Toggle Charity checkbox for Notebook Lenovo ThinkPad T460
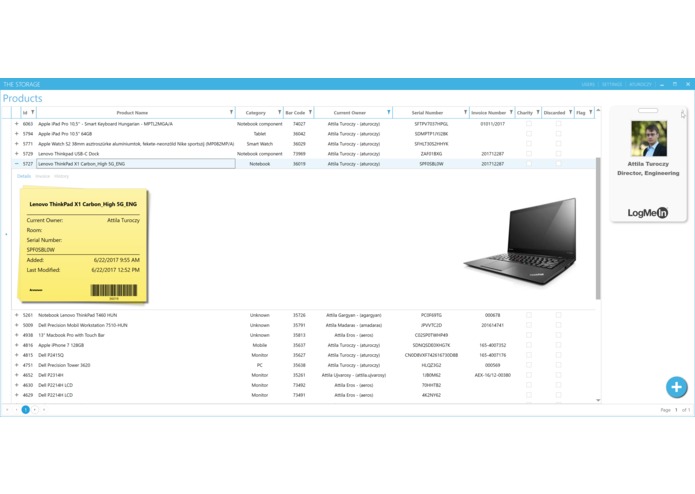Image resolution: width=695 pixels, height=494 pixels. (529, 315)
